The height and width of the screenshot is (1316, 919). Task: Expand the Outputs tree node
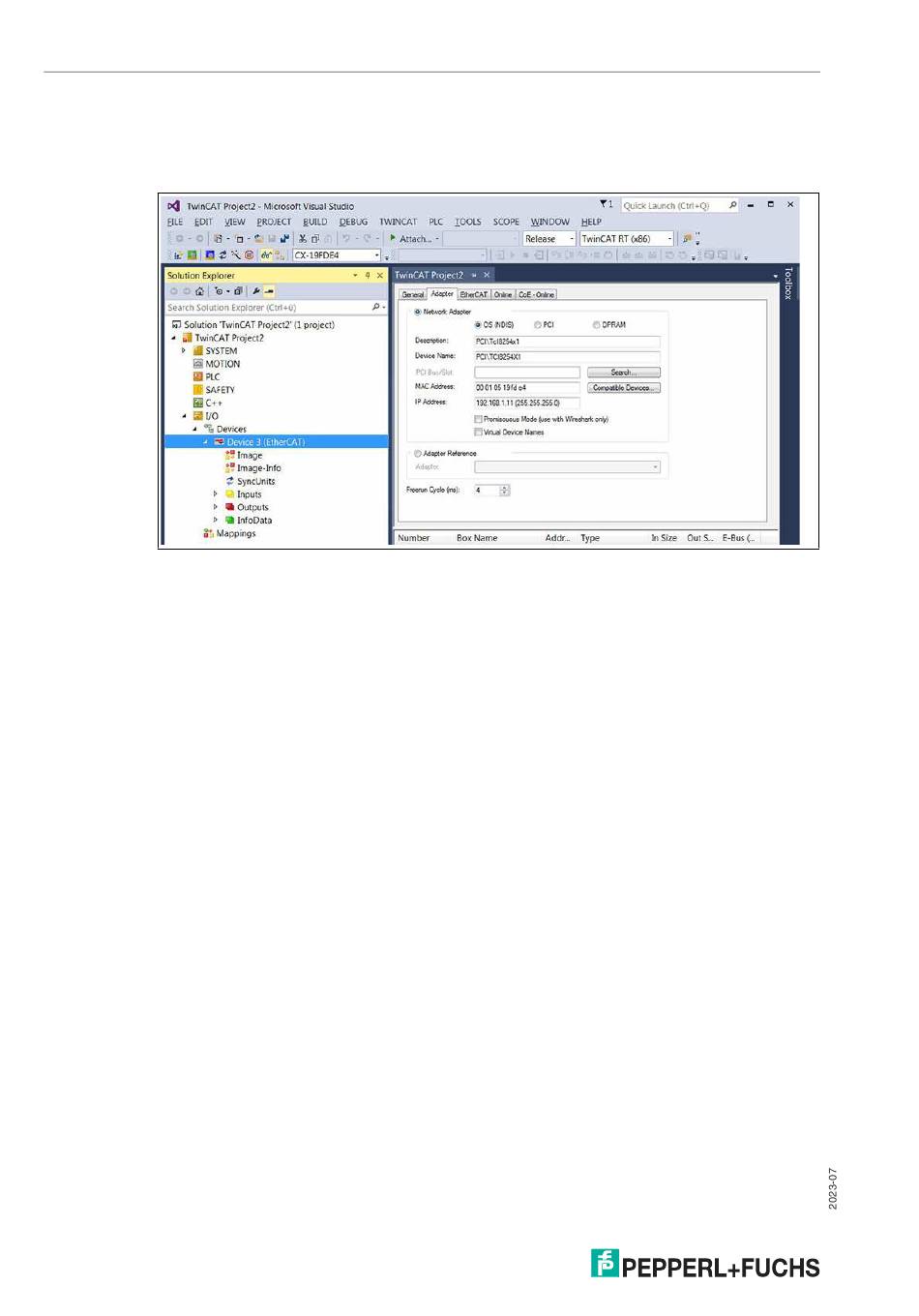click(216, 507)
